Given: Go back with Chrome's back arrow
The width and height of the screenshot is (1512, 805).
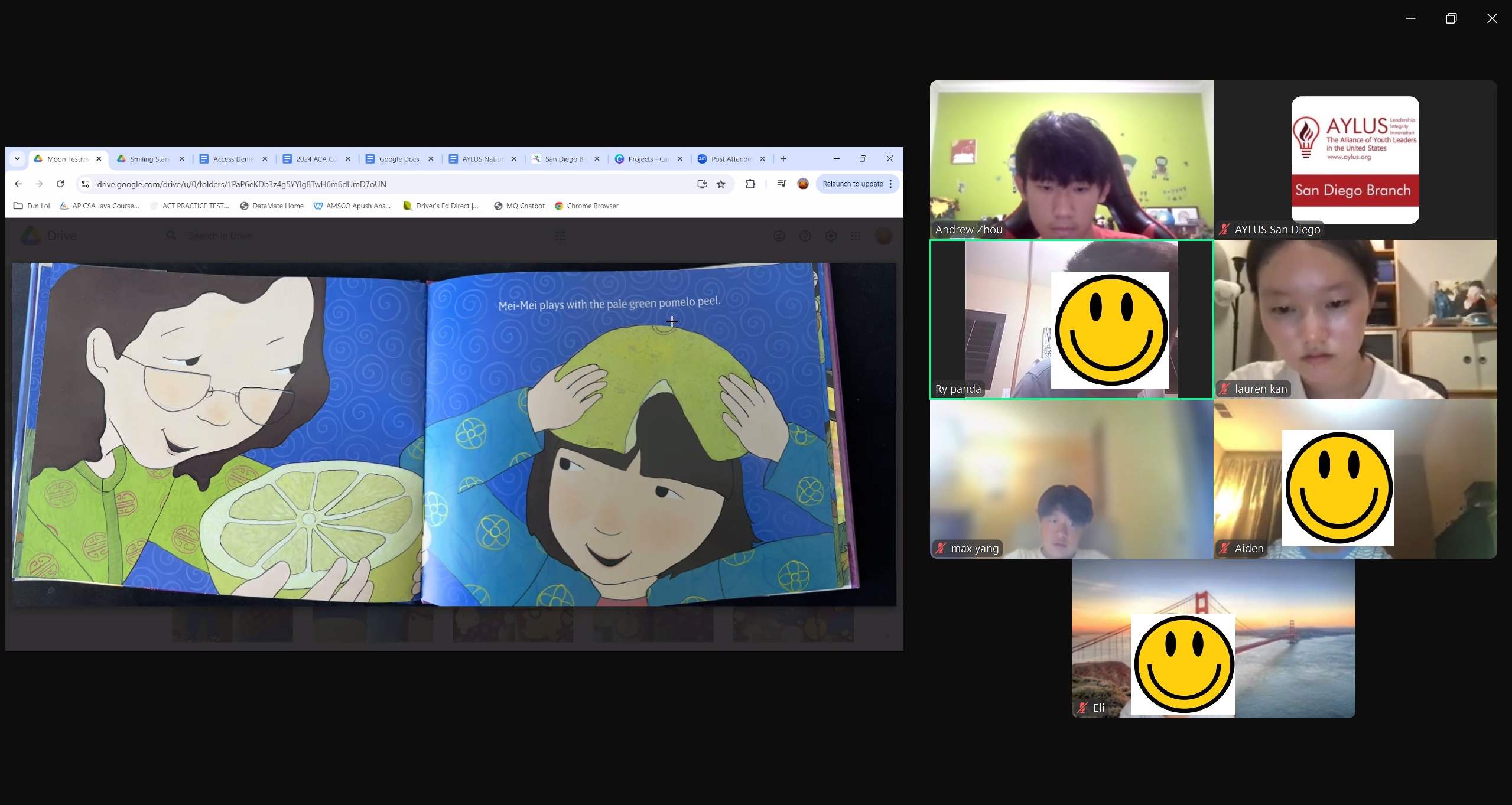Looking at the screenshot, I should tap(18, 184).
